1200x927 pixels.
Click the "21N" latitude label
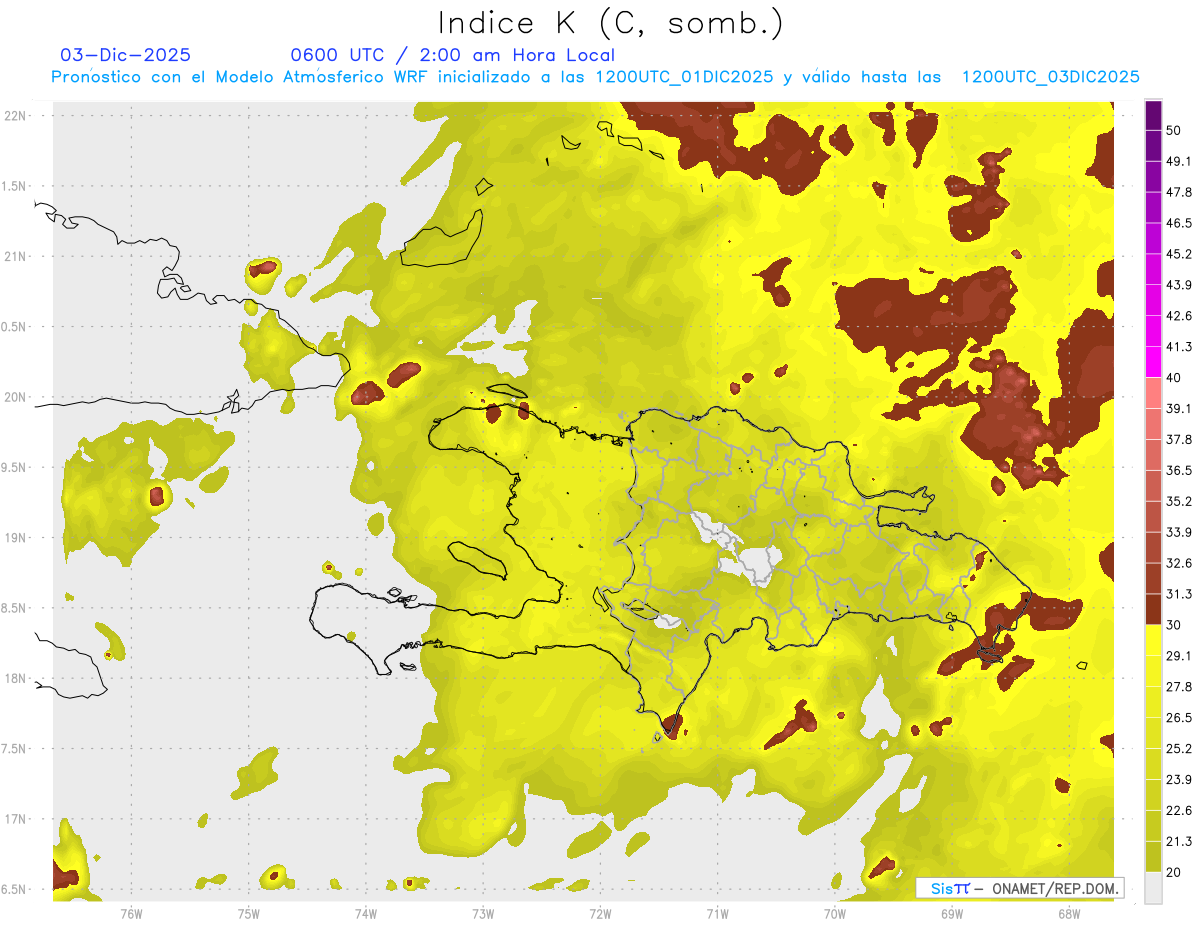point(15,257)
